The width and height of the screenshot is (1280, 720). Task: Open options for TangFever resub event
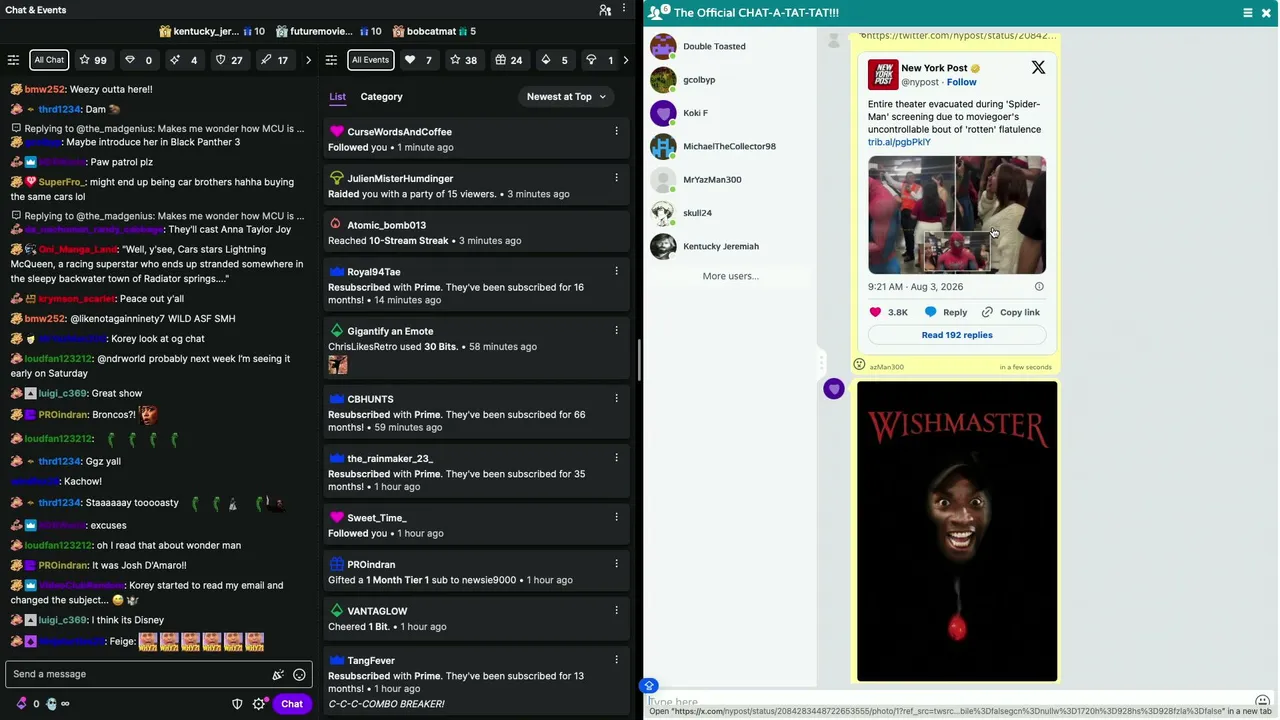[x=616, y=660]
